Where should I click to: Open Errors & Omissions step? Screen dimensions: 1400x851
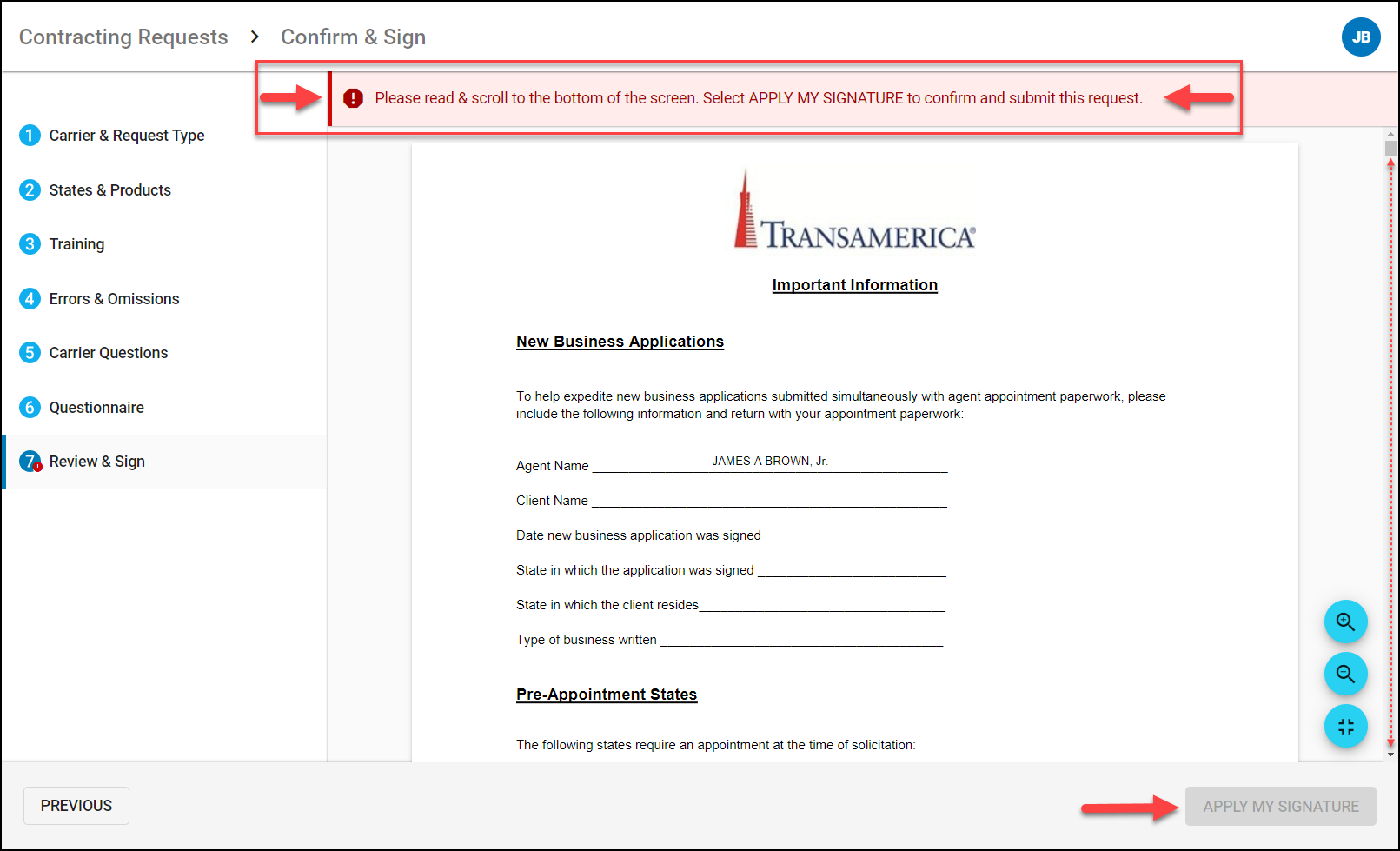(114, 299)
